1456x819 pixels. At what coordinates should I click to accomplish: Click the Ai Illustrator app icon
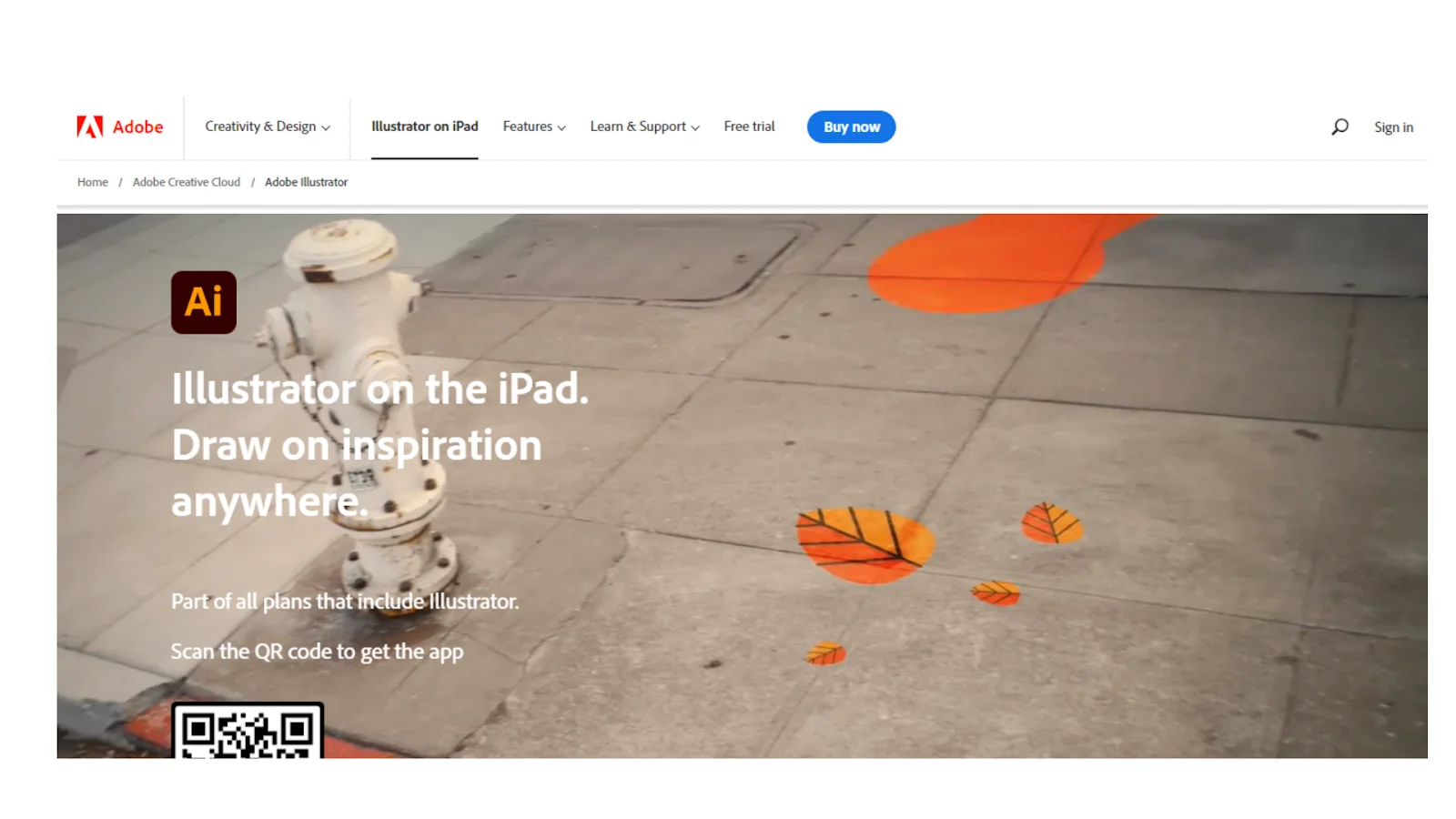pyautogui.click(x=204, y=302)
